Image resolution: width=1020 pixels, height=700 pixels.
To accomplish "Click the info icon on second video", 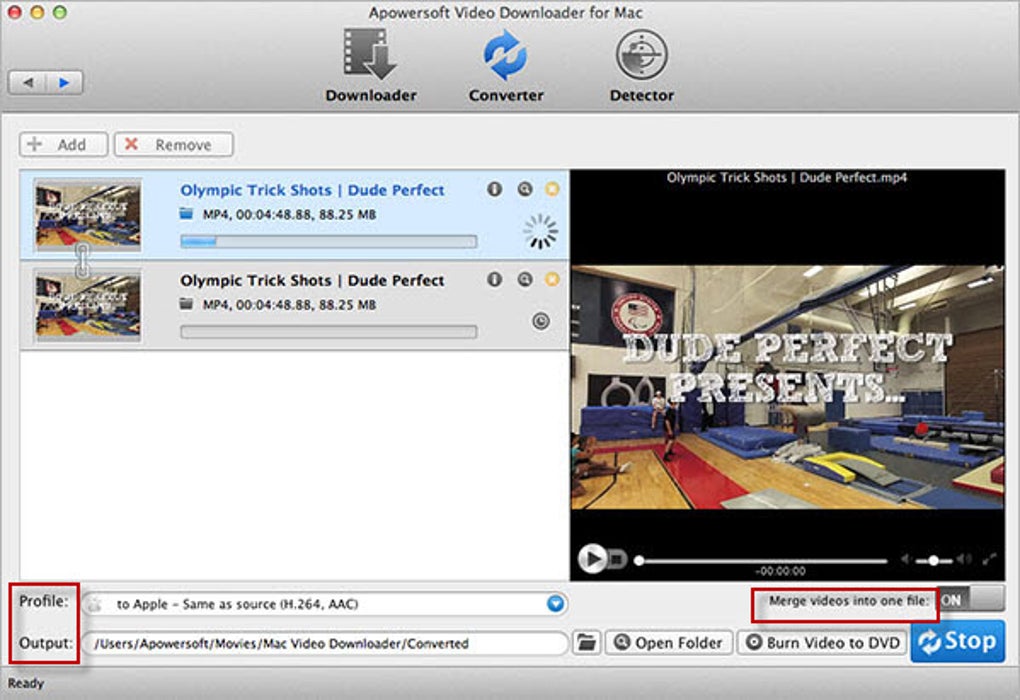I will (494, 280).
